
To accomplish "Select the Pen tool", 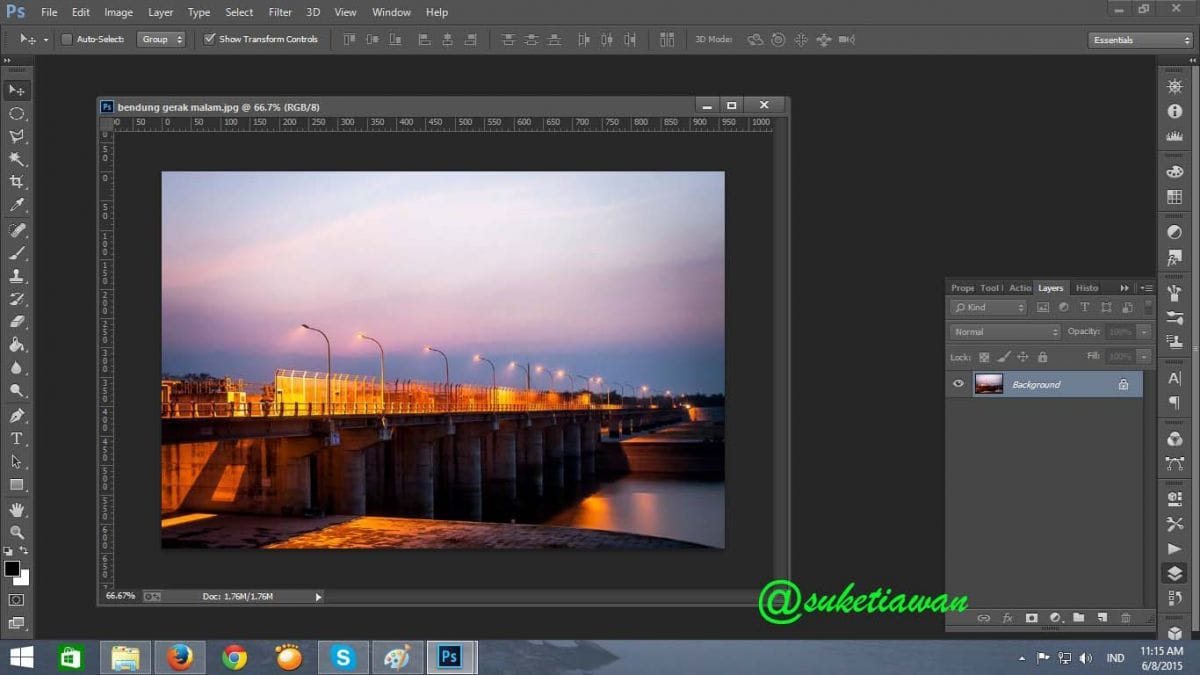I will pyautogui.click(x=16, y=415).
